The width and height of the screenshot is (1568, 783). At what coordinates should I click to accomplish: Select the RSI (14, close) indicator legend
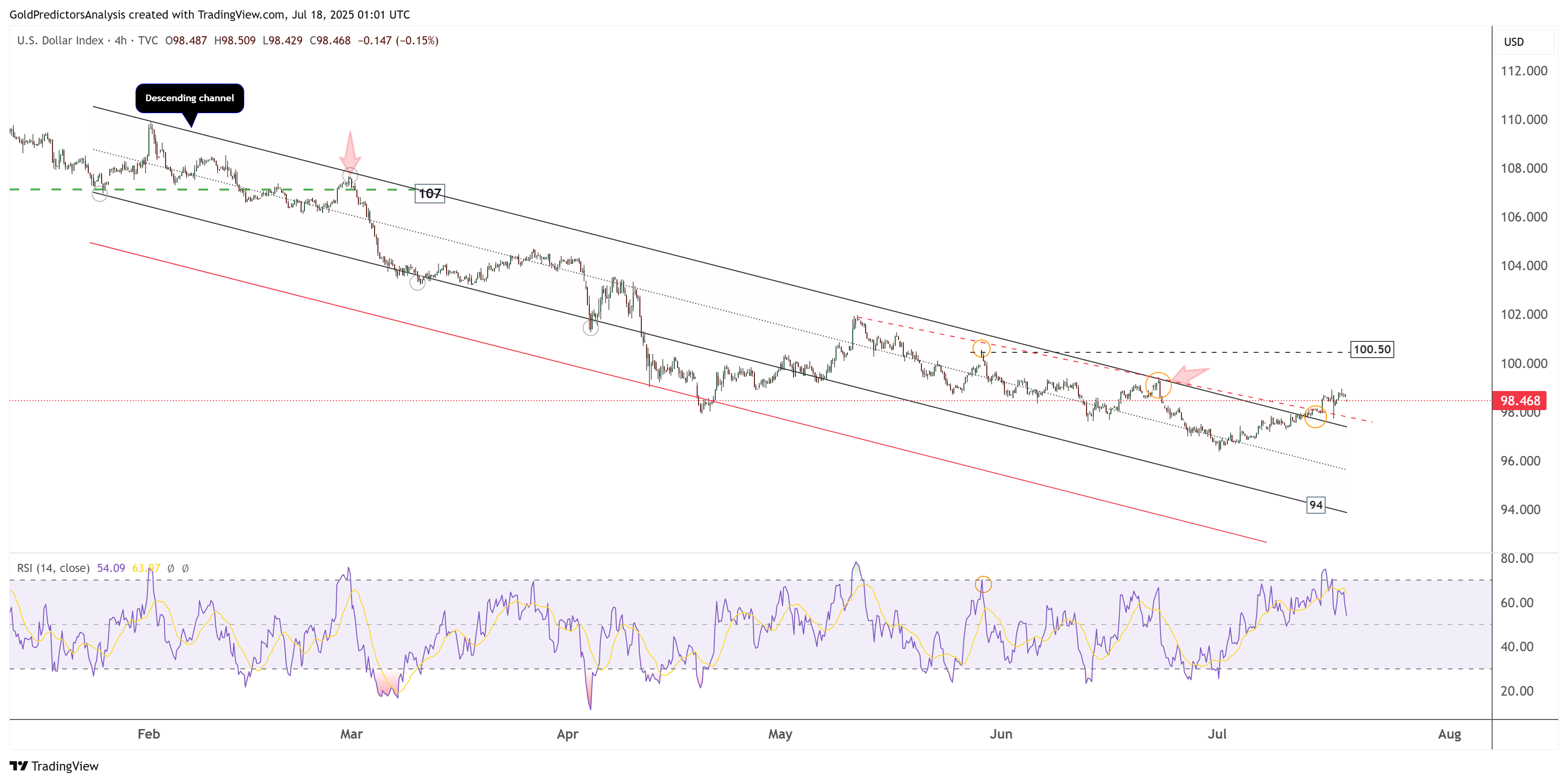click(53, 568)
